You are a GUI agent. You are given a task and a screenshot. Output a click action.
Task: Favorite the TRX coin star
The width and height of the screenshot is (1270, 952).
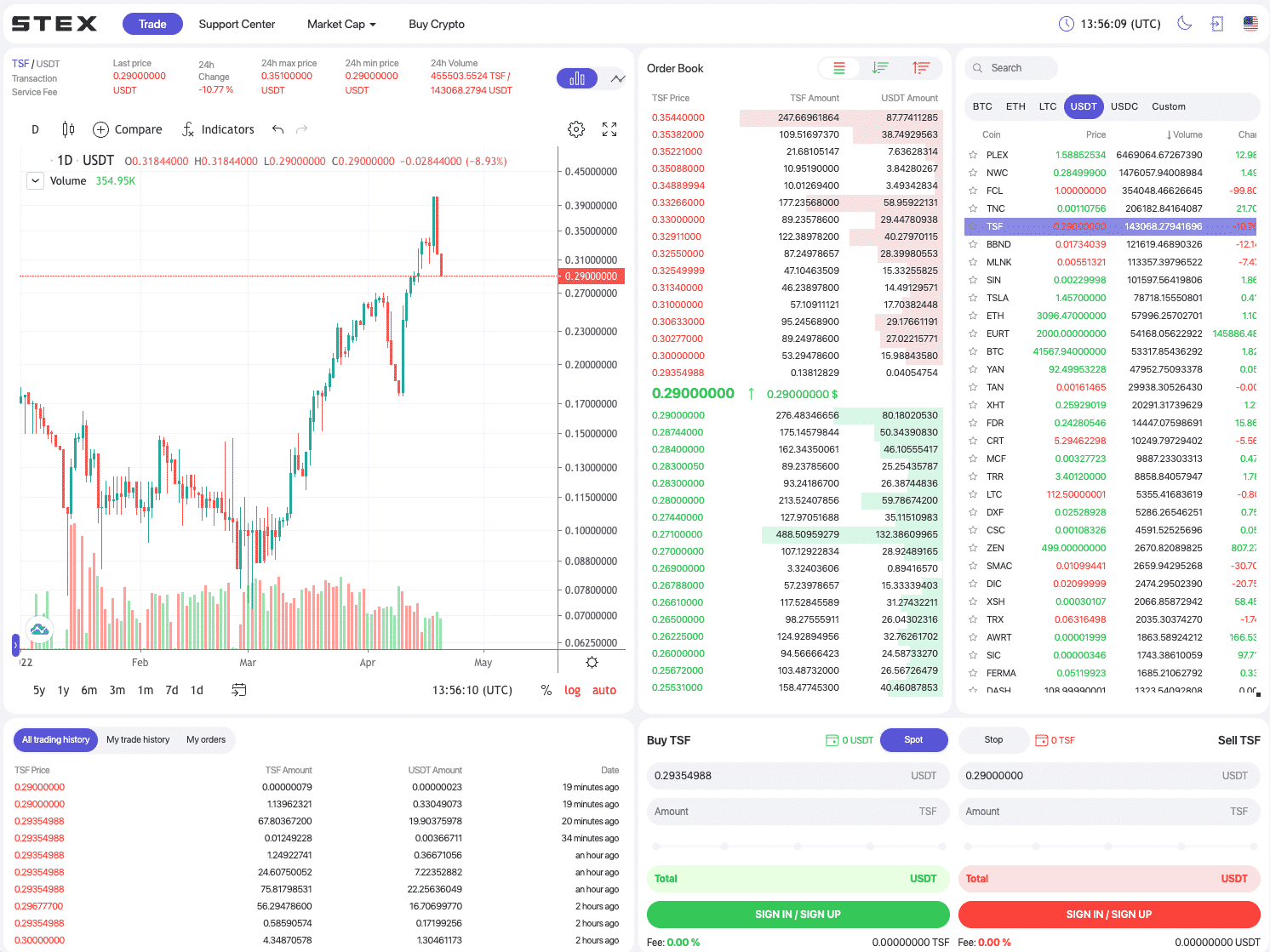973,619
